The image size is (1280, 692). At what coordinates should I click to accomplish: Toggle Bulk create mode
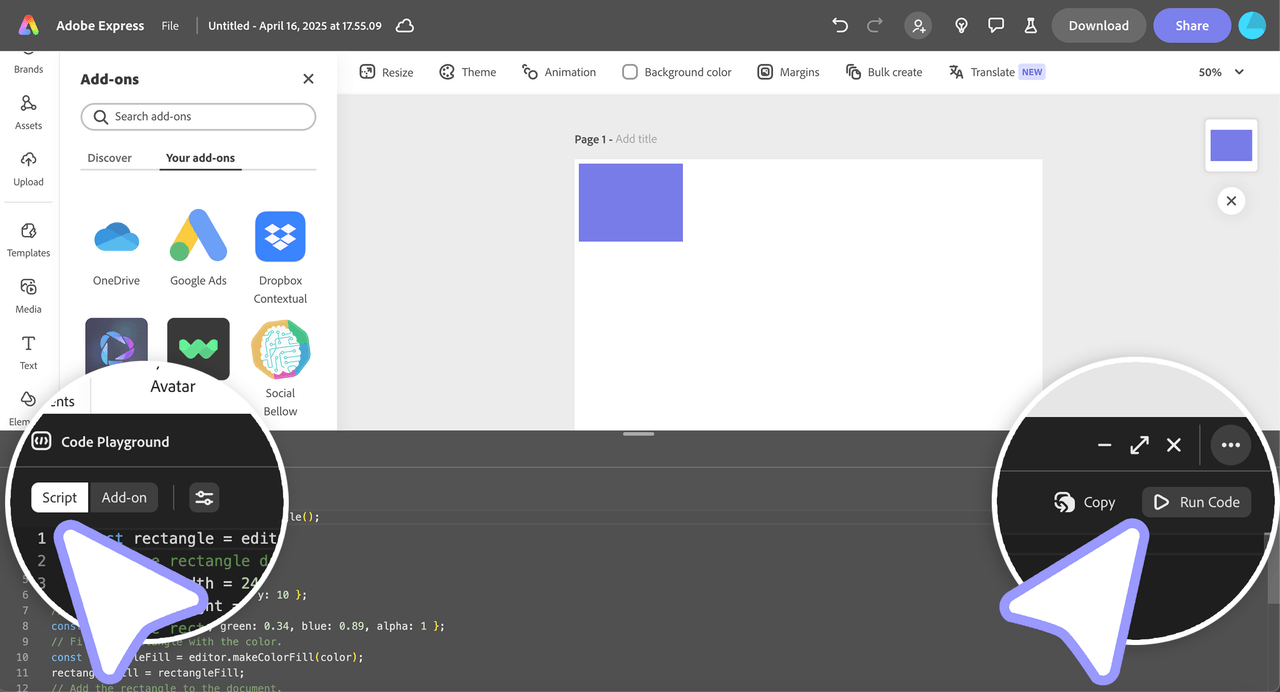point(883,71)
